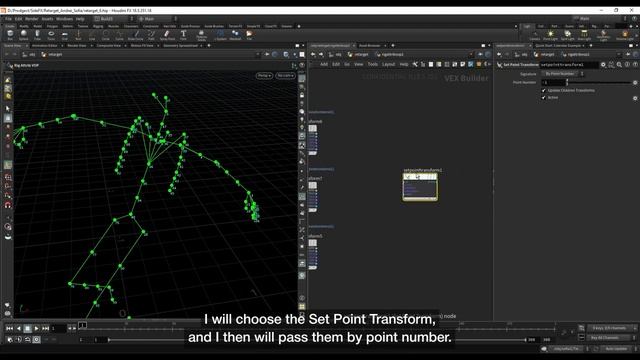640x360 pixels.
Task: Select the Font shelf tool
Action: [x=183, y=35]
